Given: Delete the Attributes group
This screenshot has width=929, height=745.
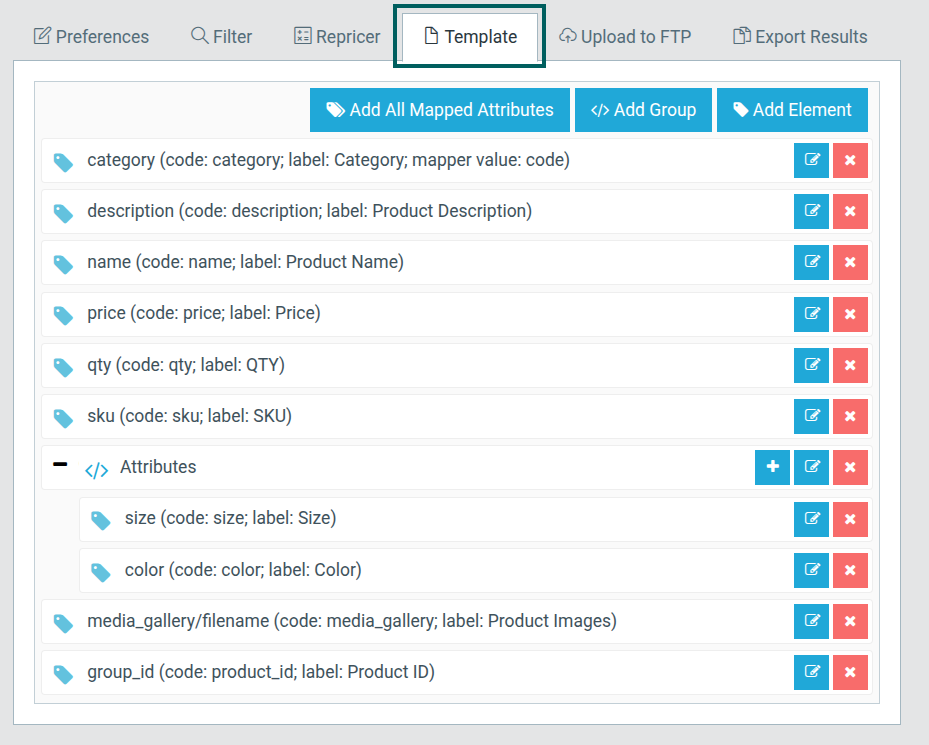Looking at the screenshot, I should click(x=850, y=468).
